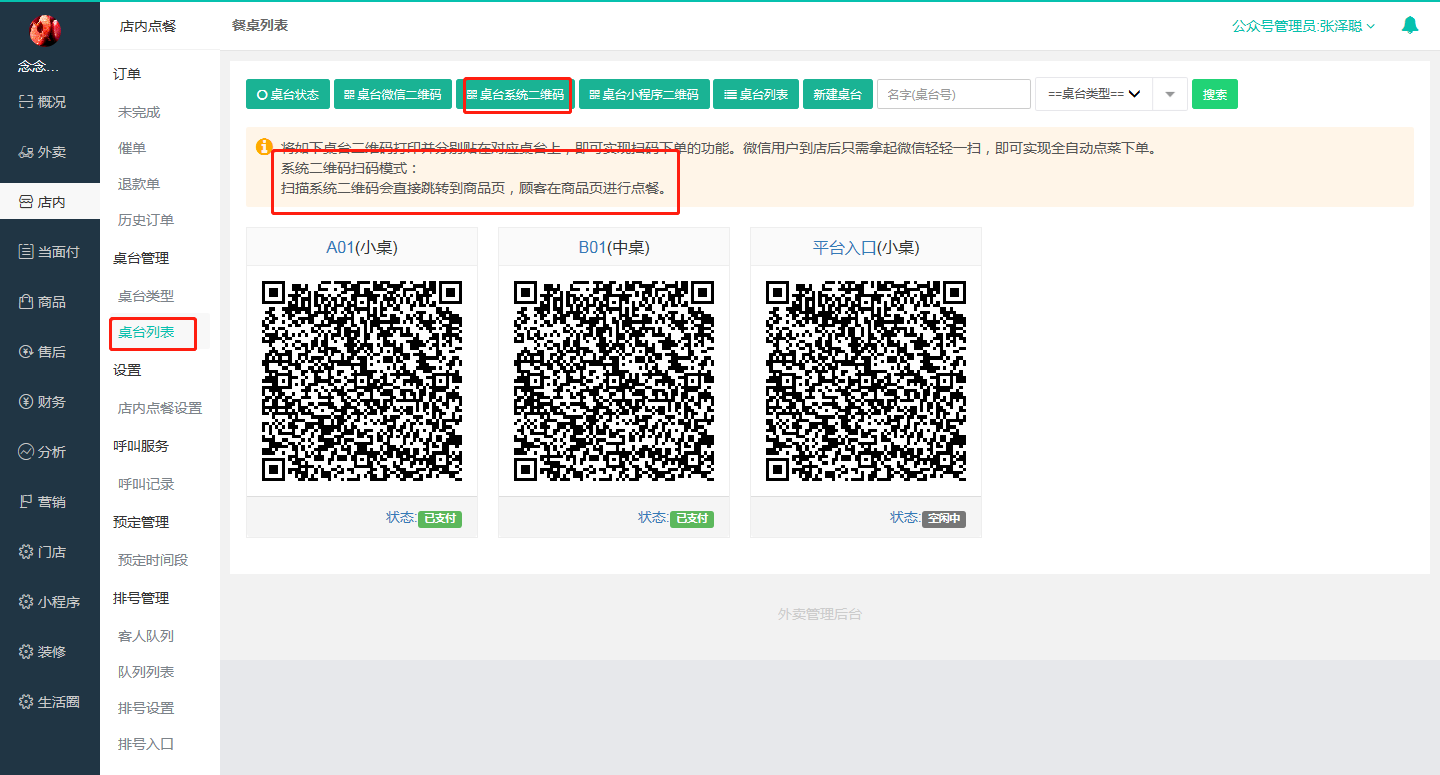
Task: Click the 桌台小程序二维码 button
Action: [x=644, y=94]
